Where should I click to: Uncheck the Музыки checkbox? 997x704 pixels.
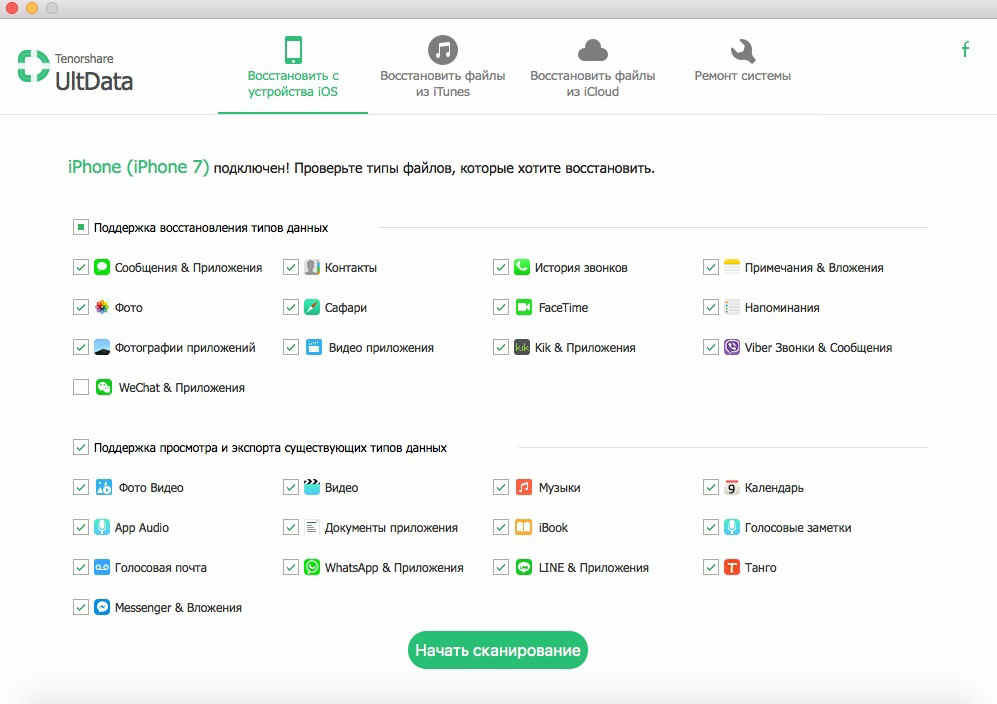tap(501, 488)
